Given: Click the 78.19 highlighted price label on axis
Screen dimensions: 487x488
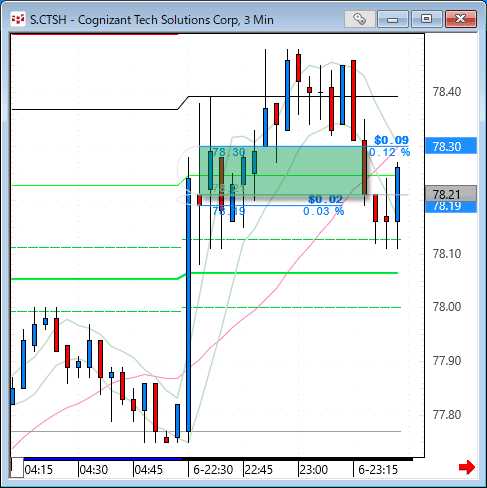Looking at the screenshot, I should 451,207.
